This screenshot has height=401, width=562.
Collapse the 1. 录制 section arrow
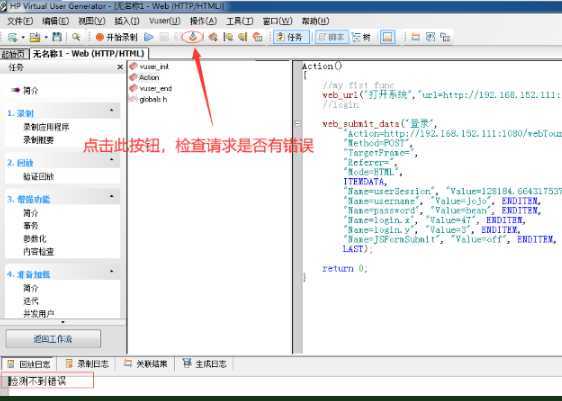coord(112,110)
